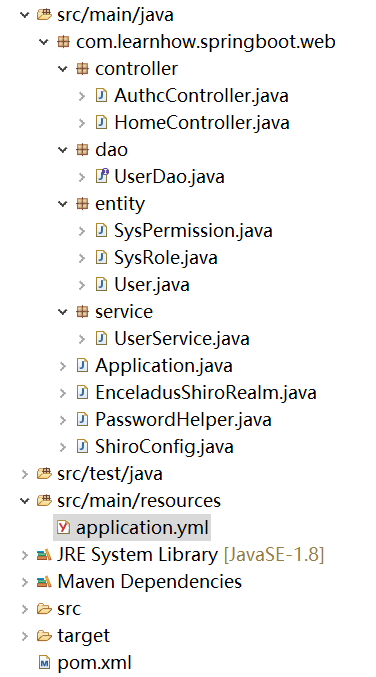The height and width of the screenshot is (677, 376).
Task: Select EnceladusShiroRealm.java file
Action: [x=206, y=392]
